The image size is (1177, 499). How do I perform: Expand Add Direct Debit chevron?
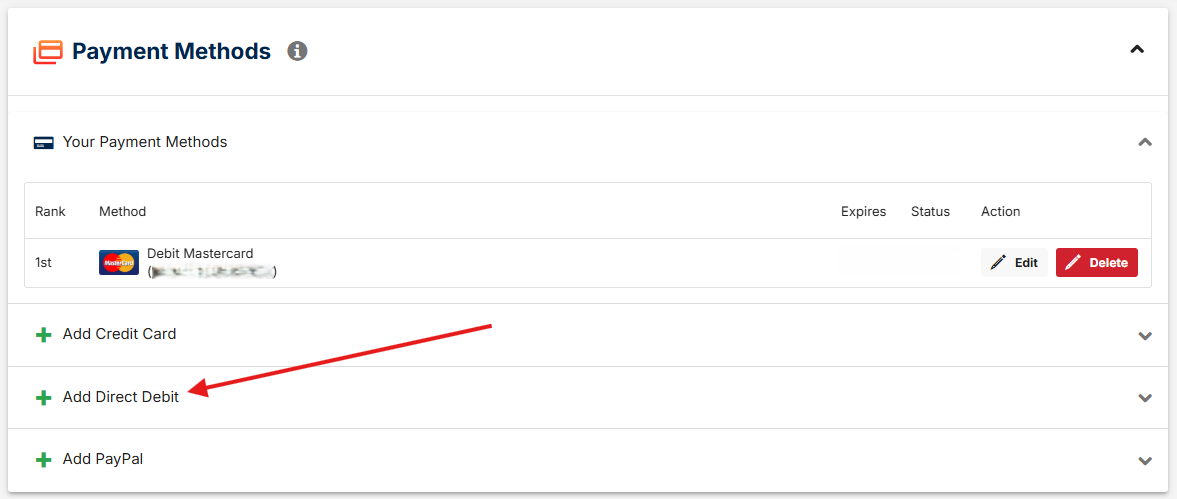click(x=1145, y=398)
